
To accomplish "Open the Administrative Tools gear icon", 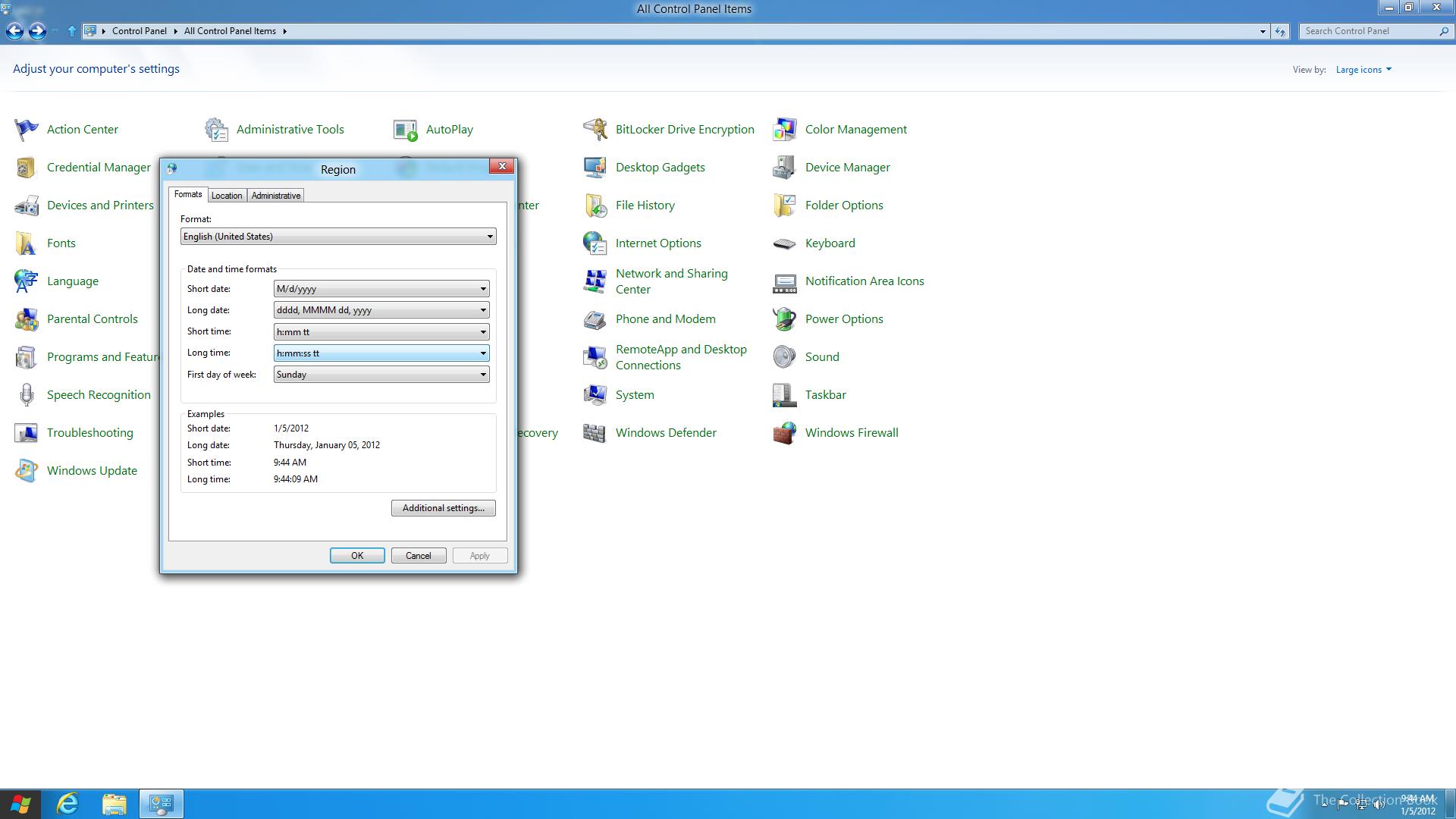I will point(216,130).
